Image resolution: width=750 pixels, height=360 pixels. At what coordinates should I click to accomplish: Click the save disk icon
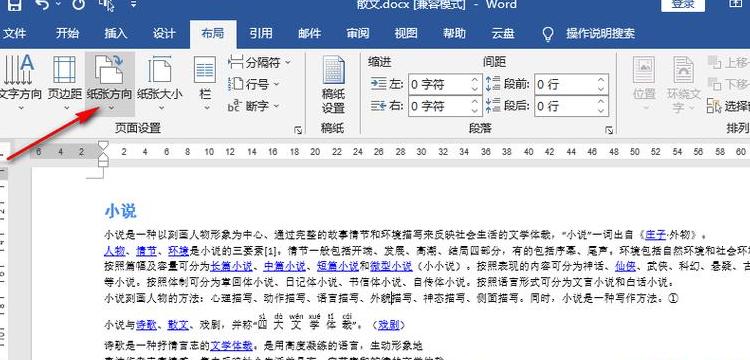[x=14, y=5]
